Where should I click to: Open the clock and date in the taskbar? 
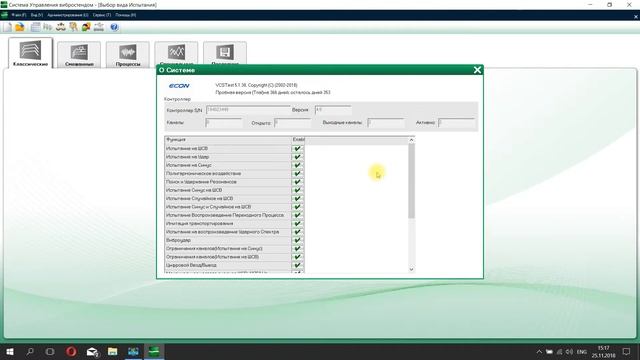click(x=603, y=351)
